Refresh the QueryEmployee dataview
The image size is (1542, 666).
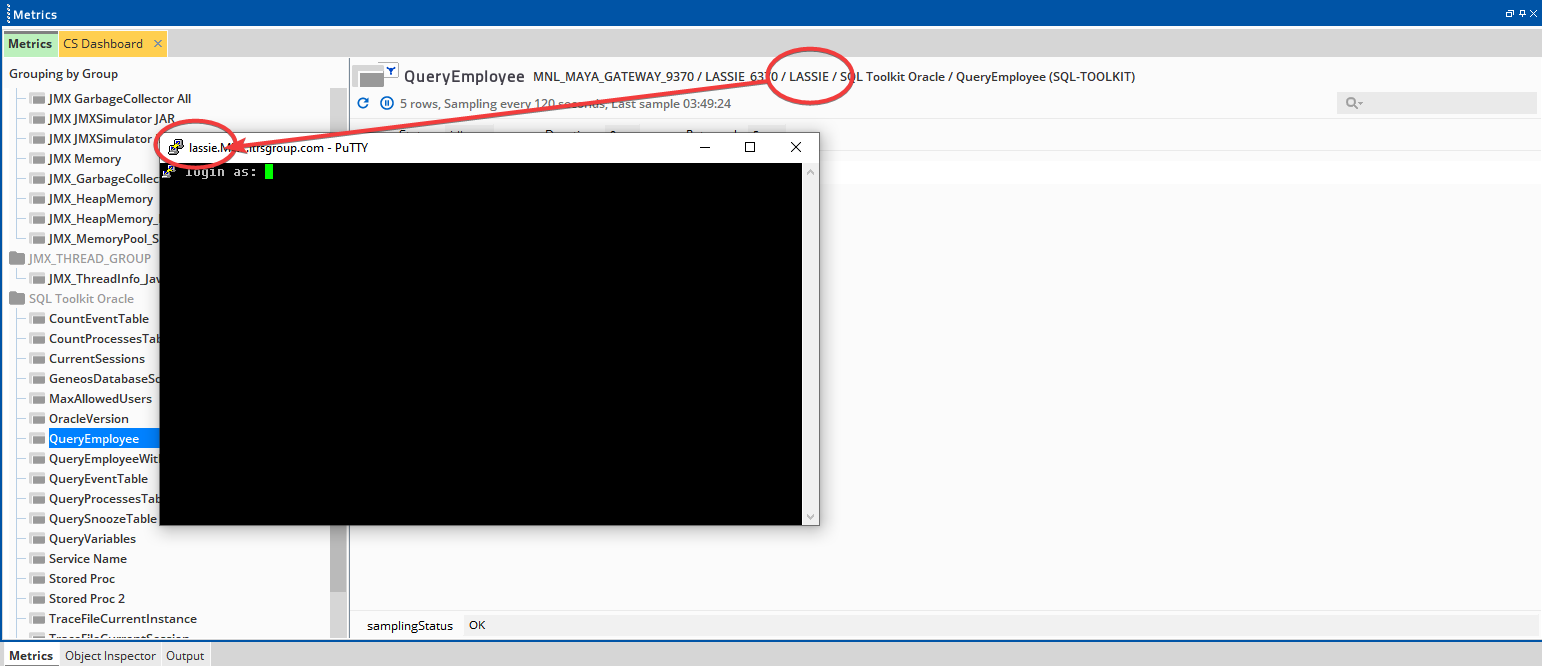(362, 102)
